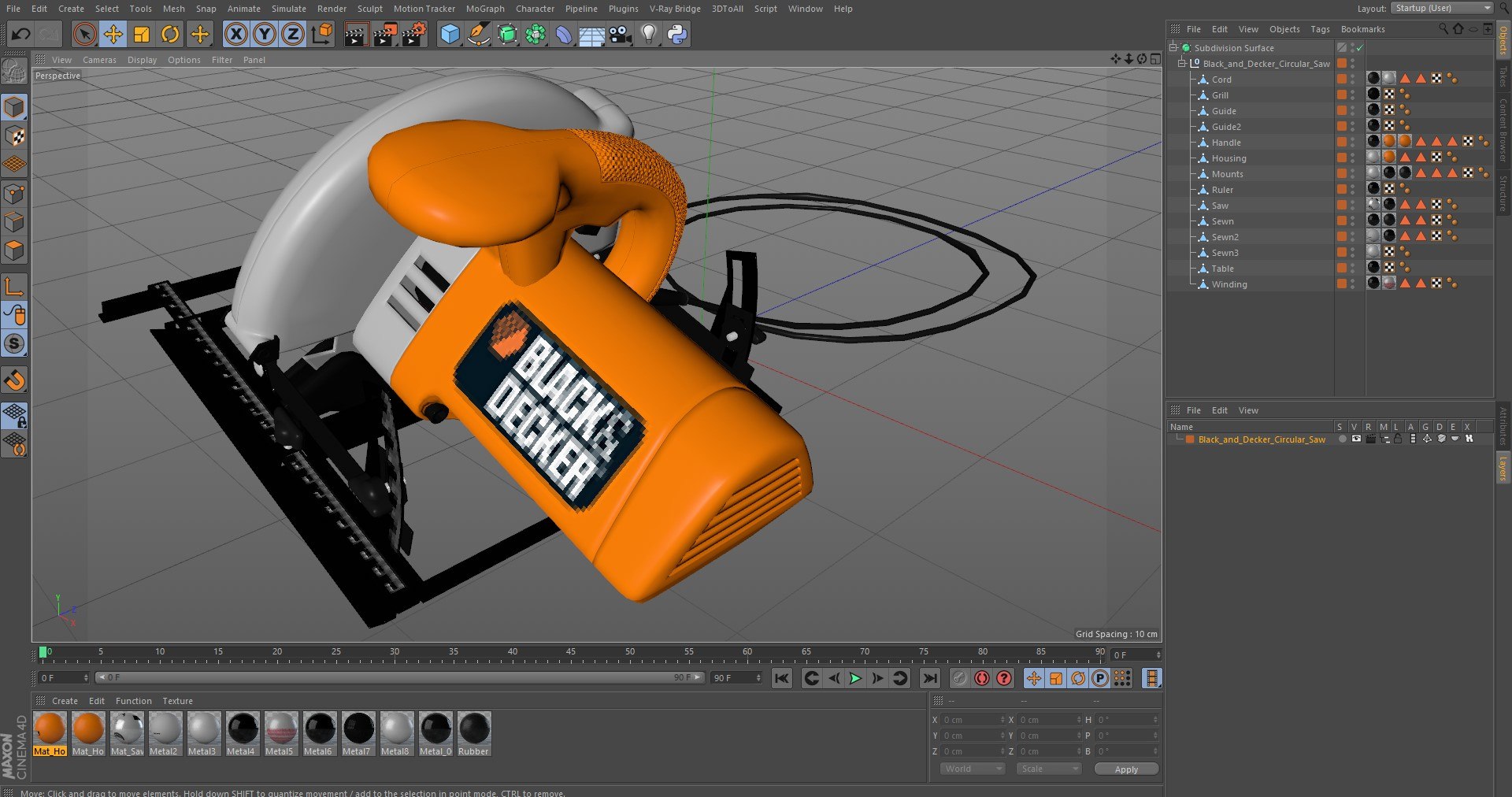Add a Camera object

[x=621, y=34]
